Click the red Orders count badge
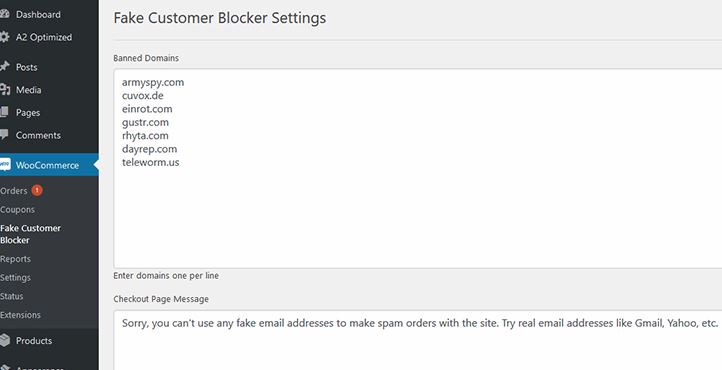Viewport: 722px width, 370px height. click(x=37, y=190)
